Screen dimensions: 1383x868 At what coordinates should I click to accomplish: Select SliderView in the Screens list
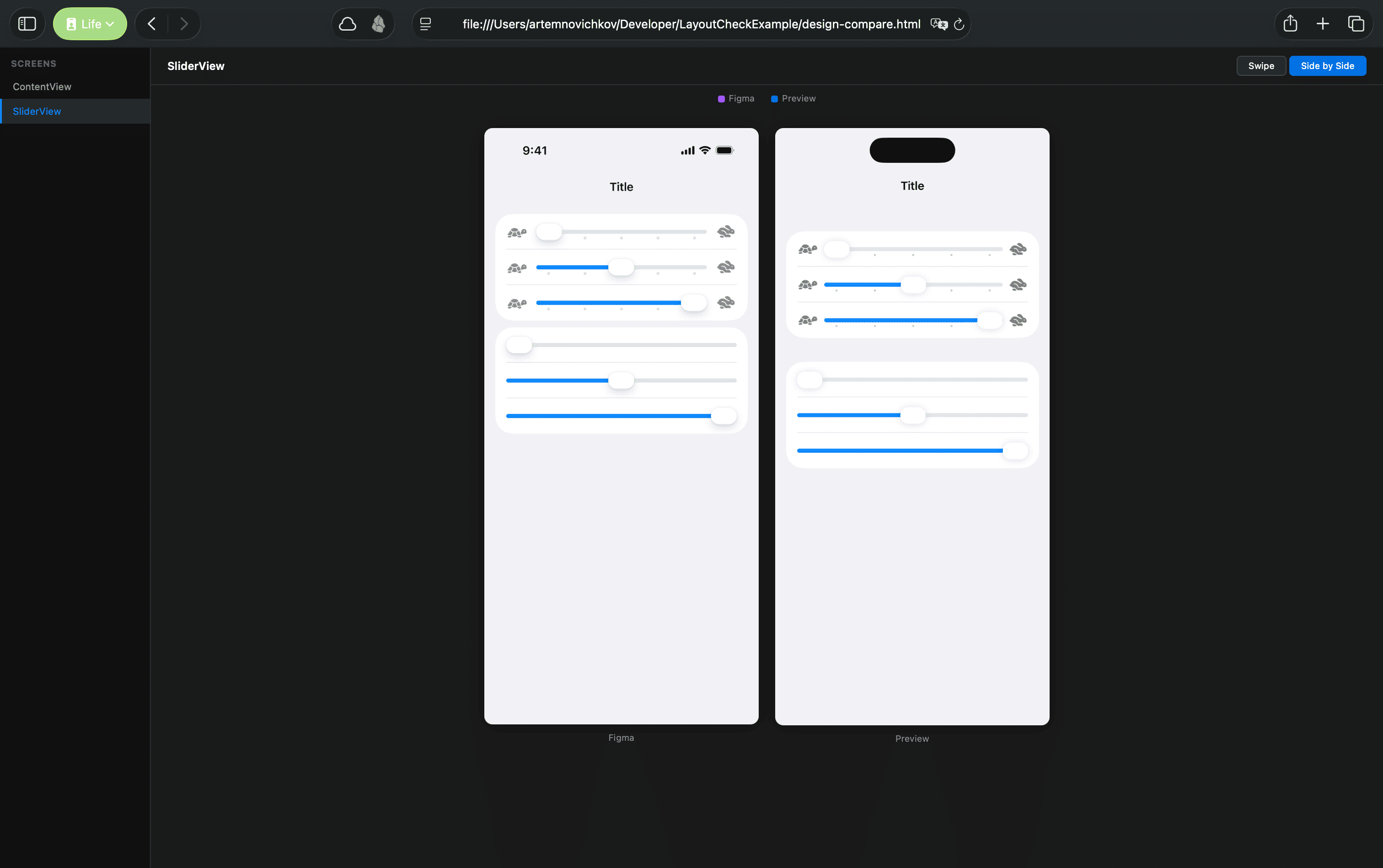pyautogui.click(x=37, y=111)
